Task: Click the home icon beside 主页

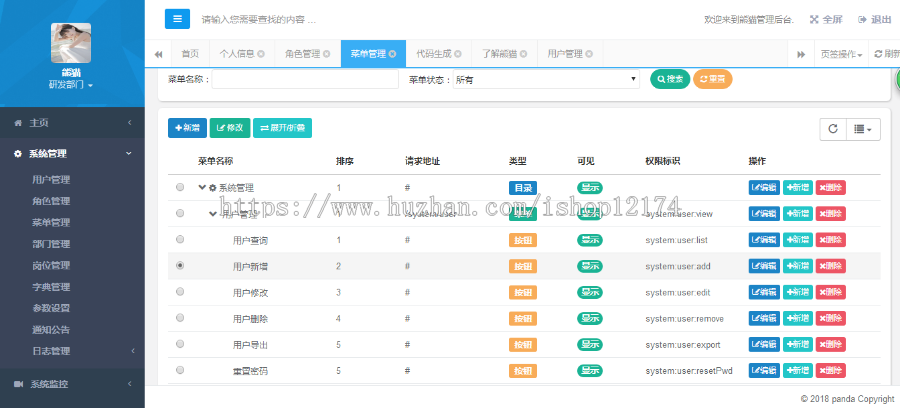Action: click(18, 123)
